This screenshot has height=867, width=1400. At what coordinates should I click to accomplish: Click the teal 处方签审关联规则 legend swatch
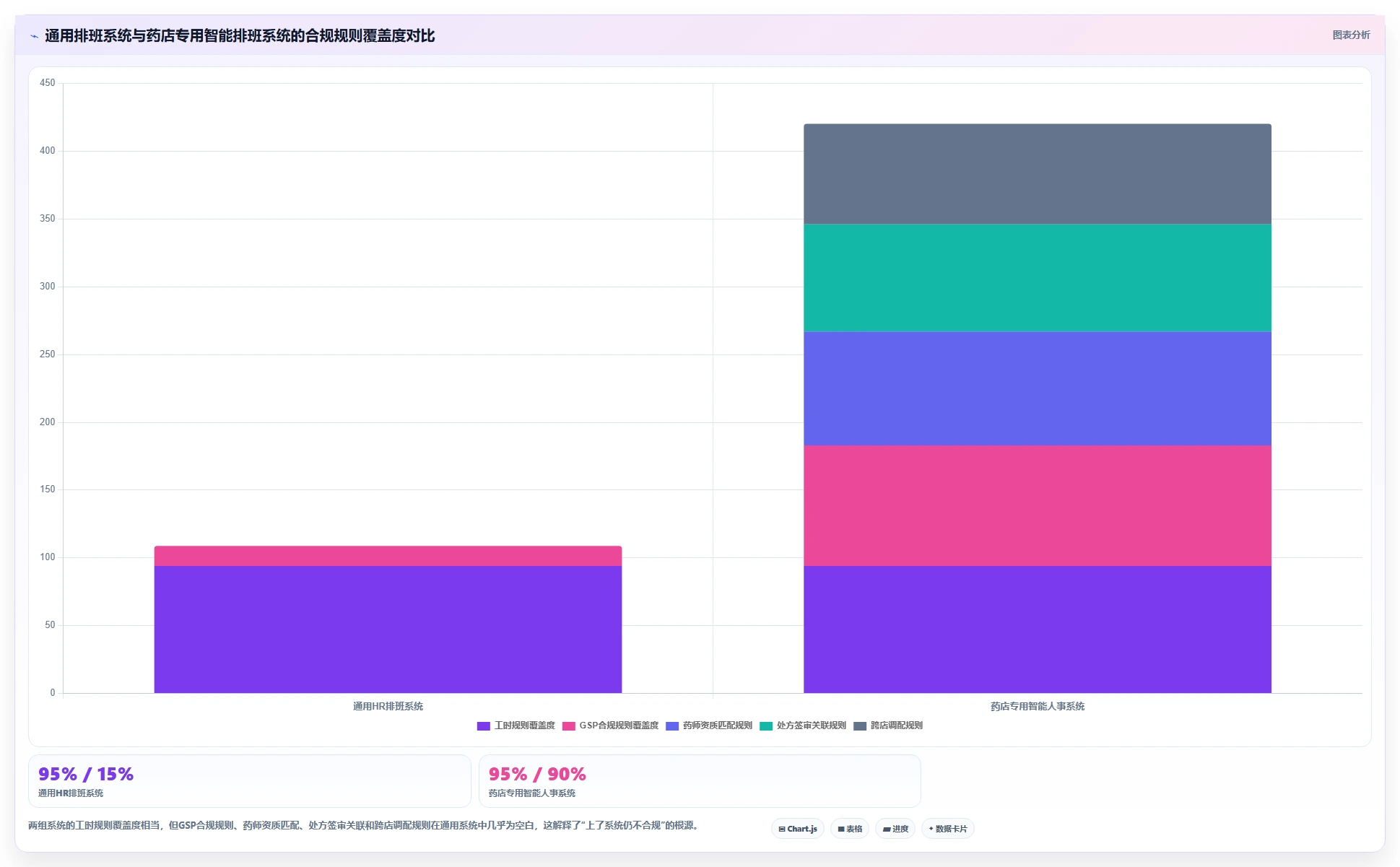(x=766, y=726)
